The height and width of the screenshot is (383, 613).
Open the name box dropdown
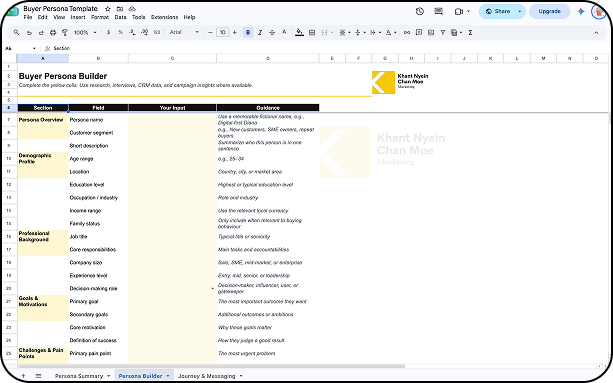(x=34, y=48)
